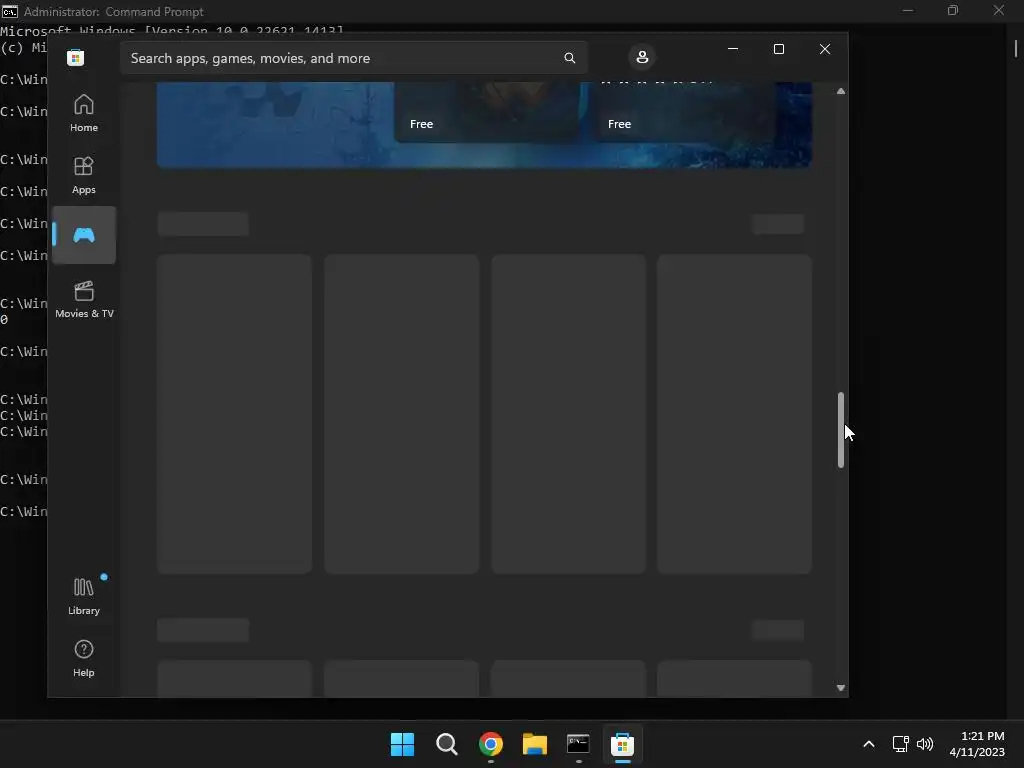Show hidden icons in the system tray
The width and height of the screenshot is (1024, 768).
coord(869,744)
